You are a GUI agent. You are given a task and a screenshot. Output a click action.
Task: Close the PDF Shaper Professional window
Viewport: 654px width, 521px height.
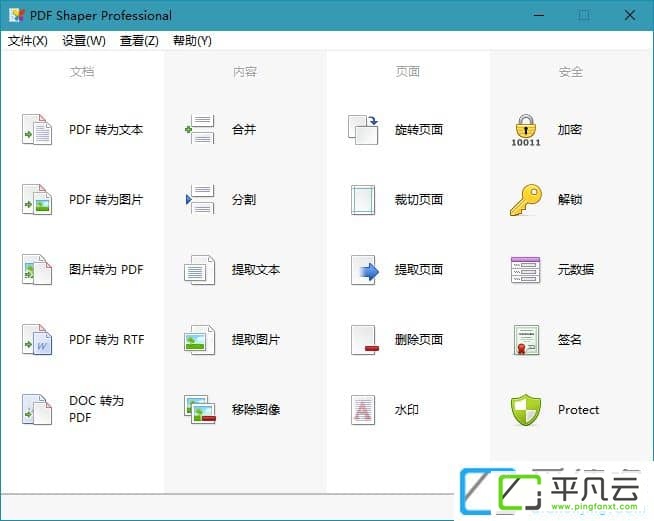coord(630,15)
